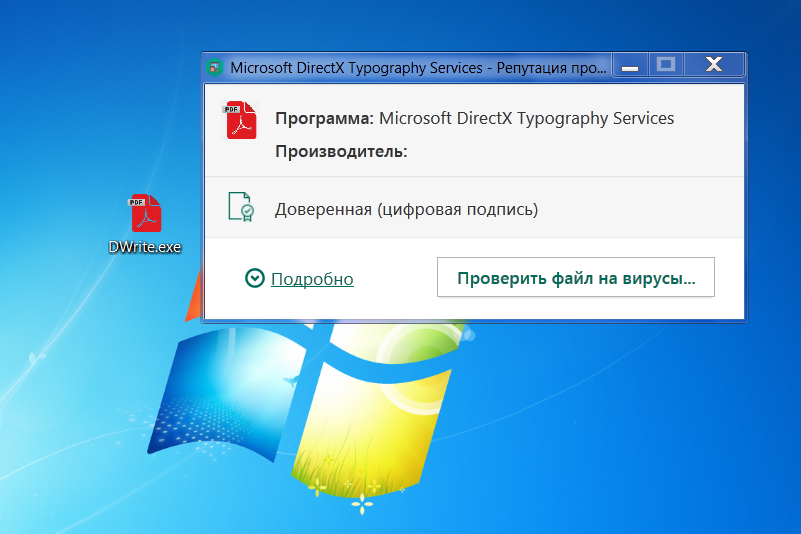This screenshot has height=534, width=801.
Task: Click the Программа: label text
Action: click(x=324, y=119)
